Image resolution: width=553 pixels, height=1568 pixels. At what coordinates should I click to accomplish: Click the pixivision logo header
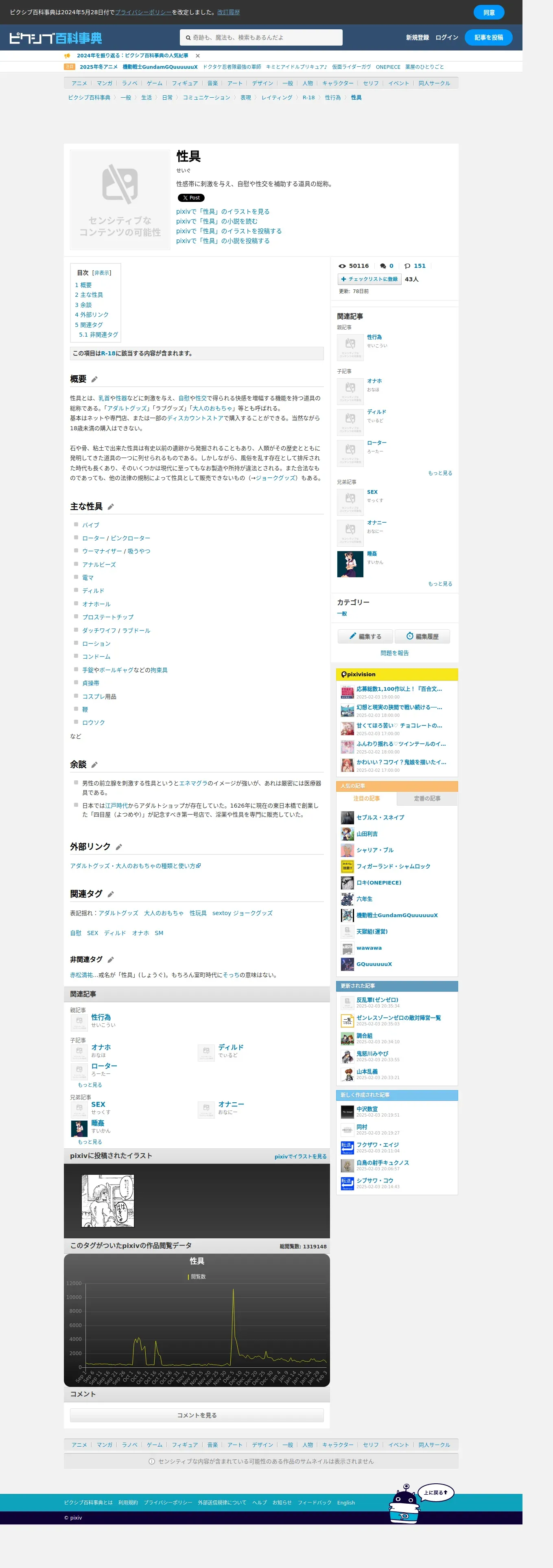pyautogui.click(x=358, y=675)
